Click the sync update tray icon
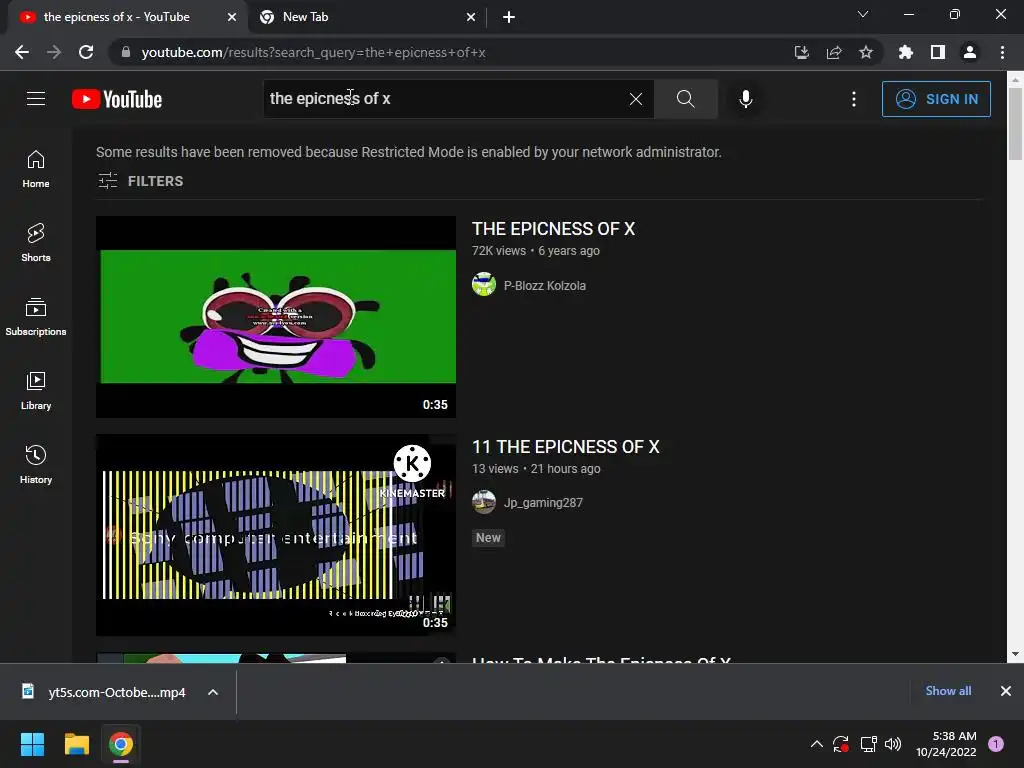Image resolution: width=1024 pixels, height=768 pixels. [841, 744]
